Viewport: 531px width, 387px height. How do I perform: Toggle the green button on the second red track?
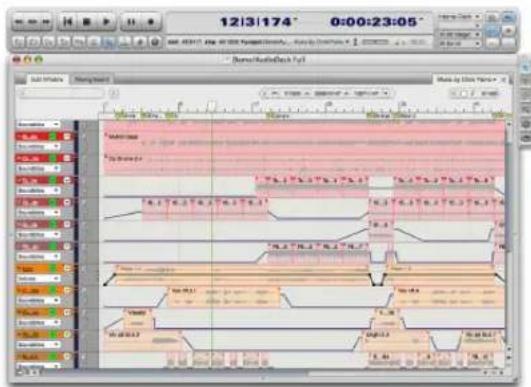(53, 158)
